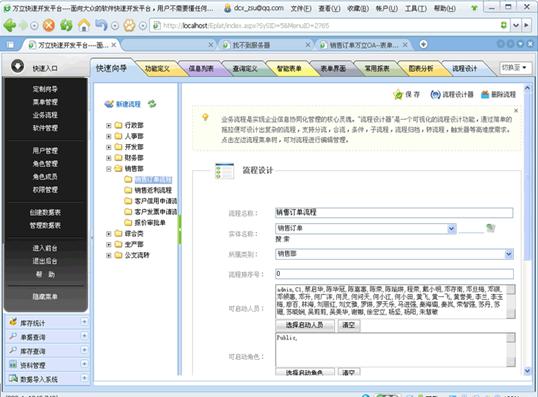
Task: Click the green refresh icon beside 新建流程
Action: [x=152, y=104]
